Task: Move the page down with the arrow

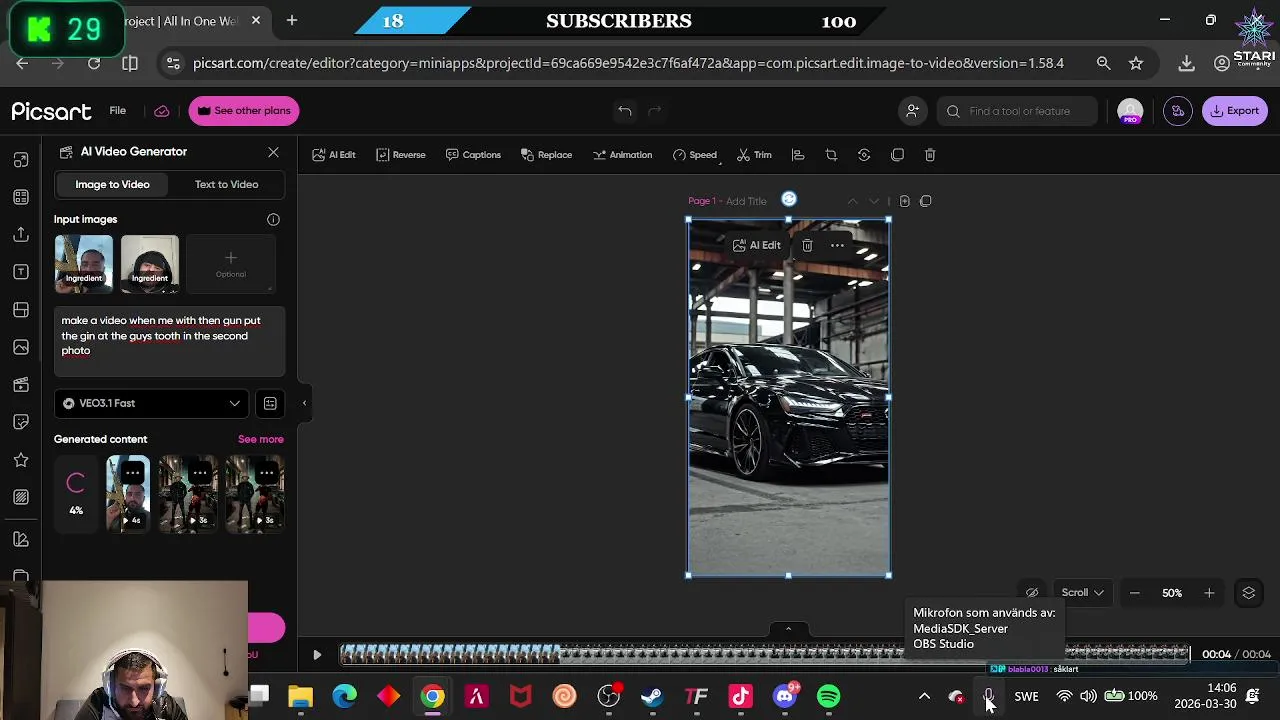Action: (x=874, y=201)
